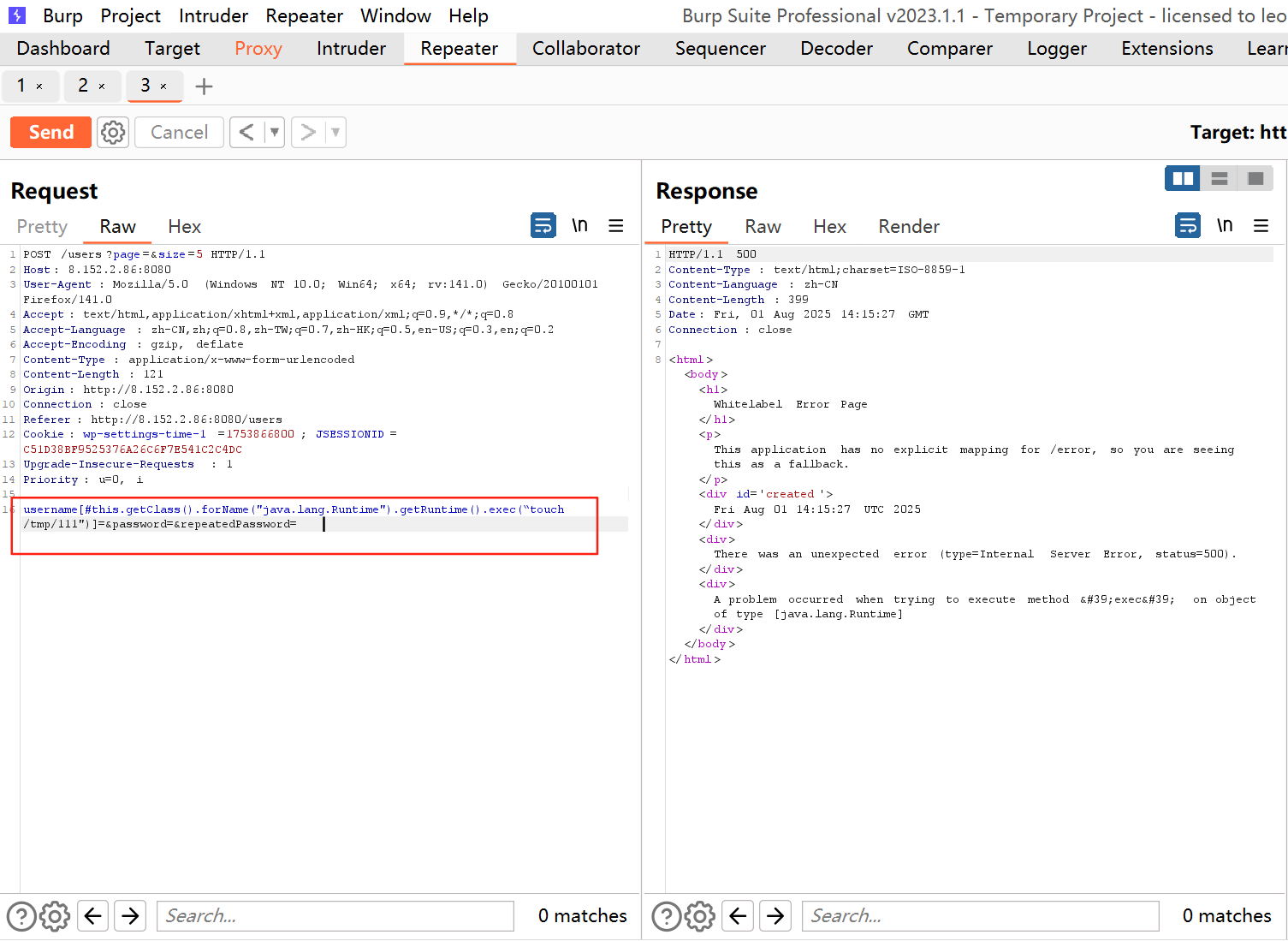Screen dimensions: 1288x941
Task: Select side-by-side split layout icon
Action: (x=1183, y=178)
